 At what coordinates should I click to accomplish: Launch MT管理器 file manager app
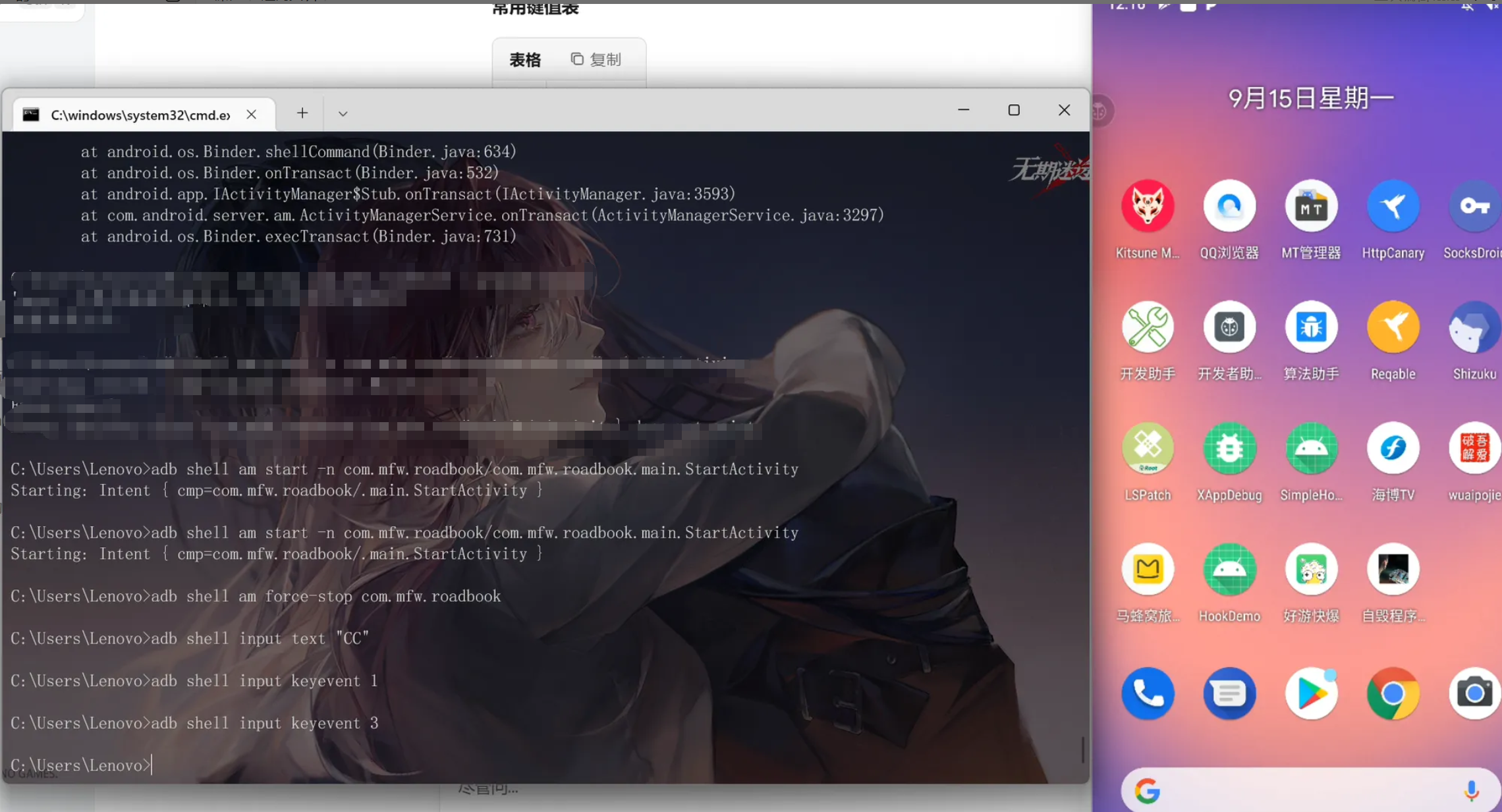pyautogui.click(x=1310, y=206)
